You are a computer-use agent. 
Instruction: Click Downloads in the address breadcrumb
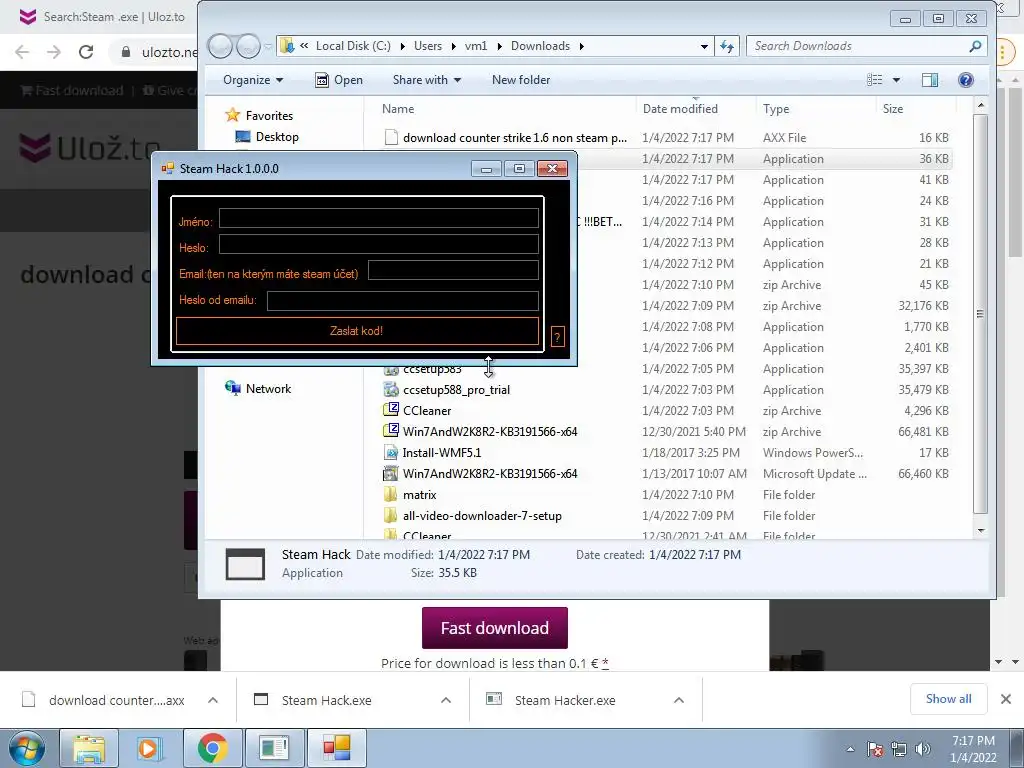tap(540, 46)
